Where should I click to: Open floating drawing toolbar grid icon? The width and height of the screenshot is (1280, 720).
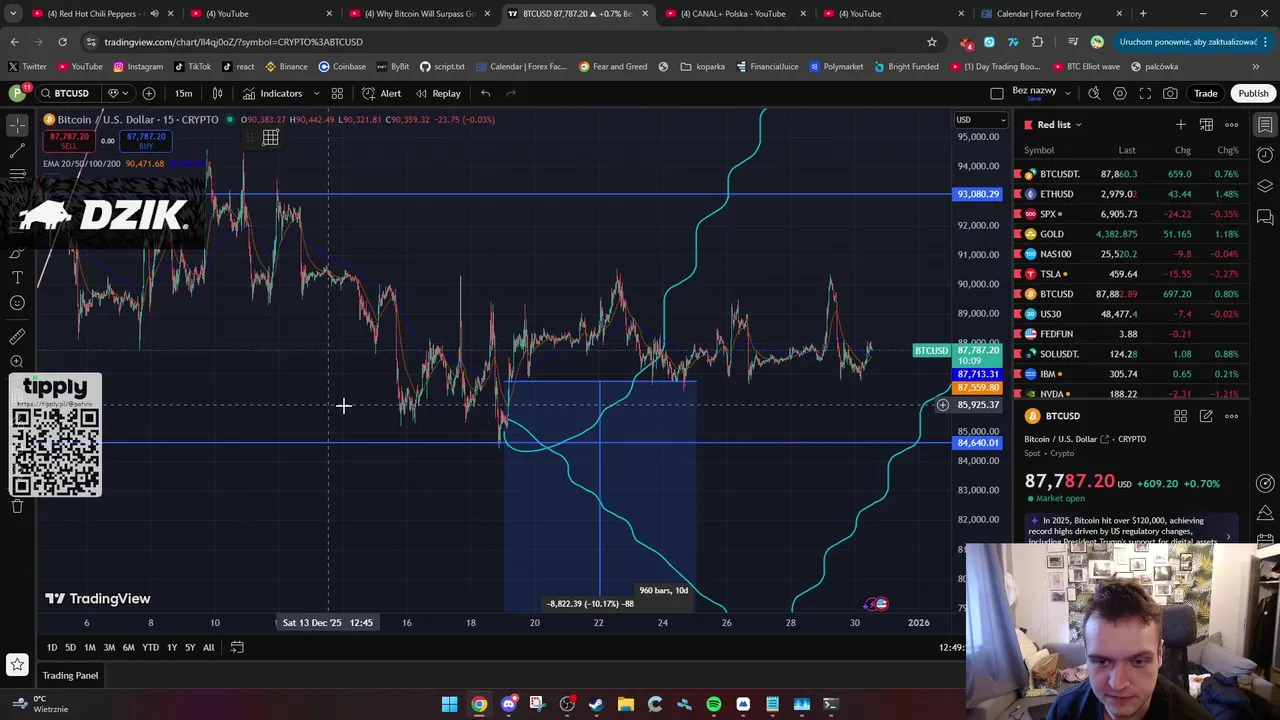tap(270, 138)
